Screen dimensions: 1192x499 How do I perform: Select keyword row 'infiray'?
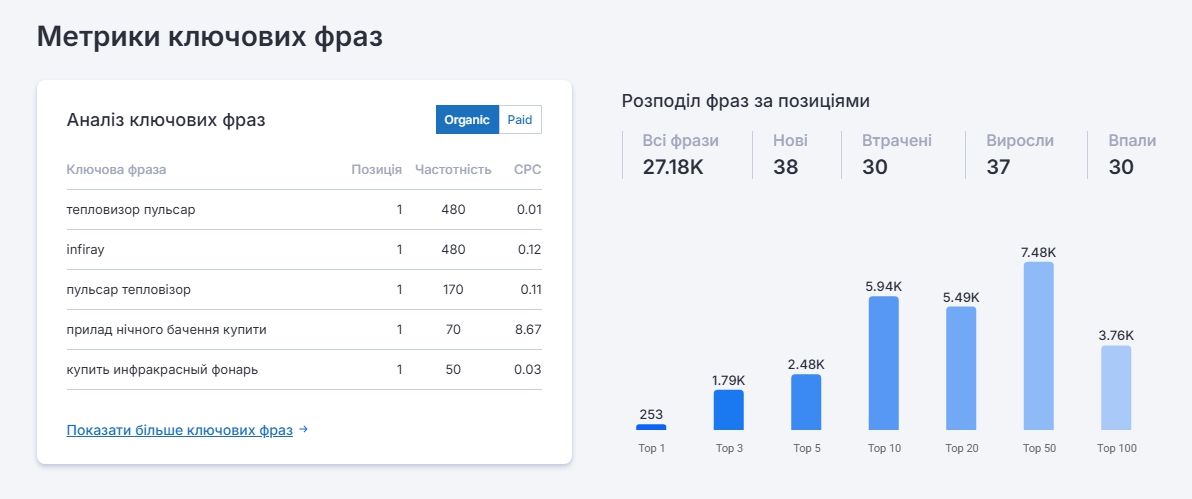pos(85,250)
